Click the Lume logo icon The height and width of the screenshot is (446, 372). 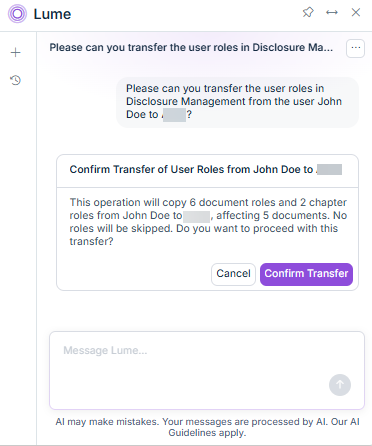(17, 14)
